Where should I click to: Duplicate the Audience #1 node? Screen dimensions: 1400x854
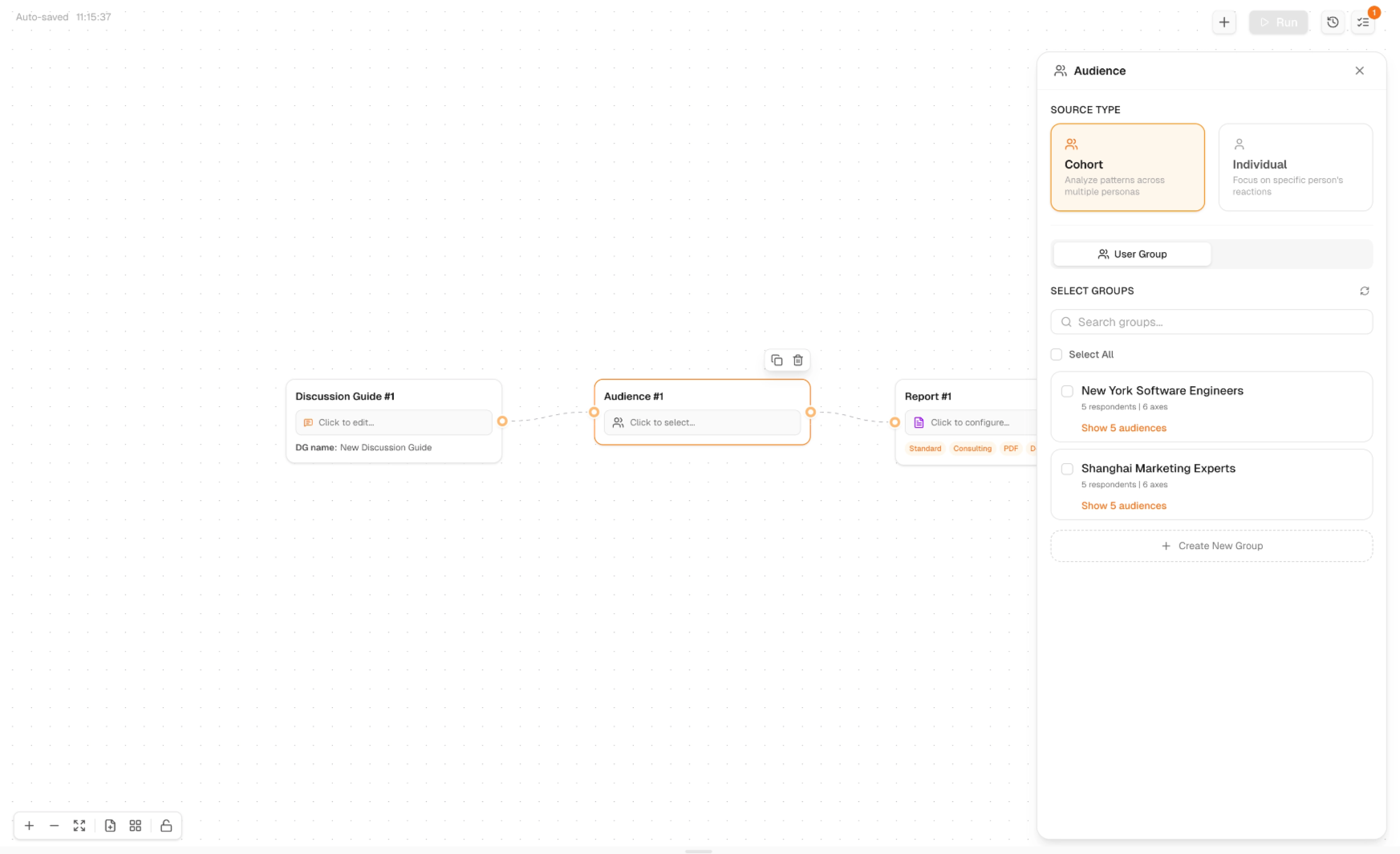pyautogui.click(x=777, y=360)
